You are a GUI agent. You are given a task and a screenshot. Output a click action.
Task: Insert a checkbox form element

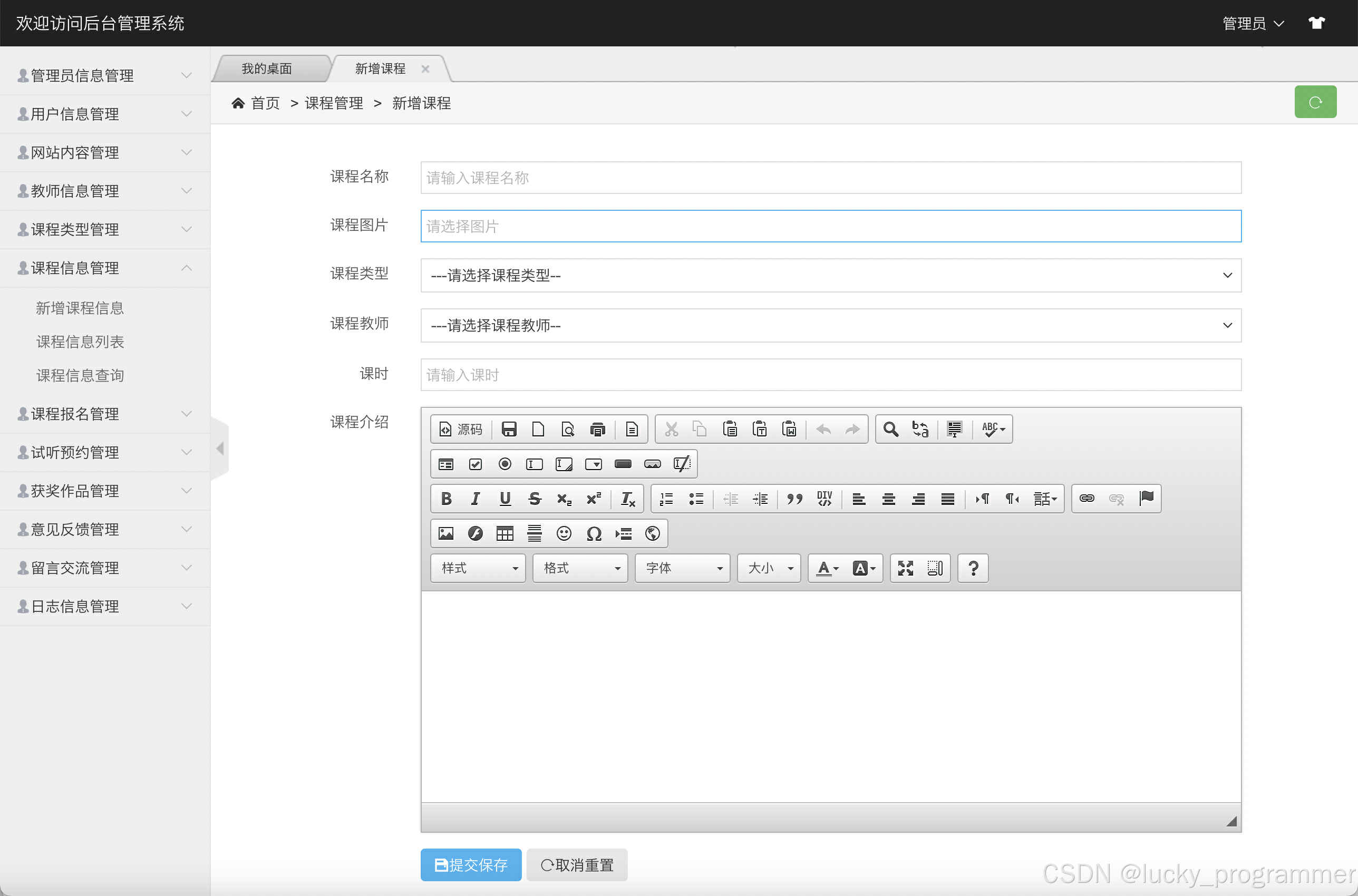coord(475,464)
